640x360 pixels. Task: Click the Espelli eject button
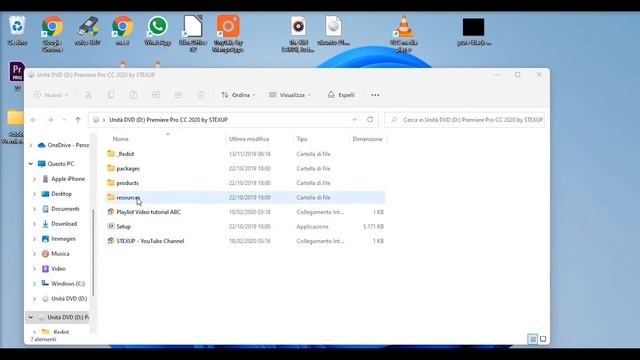(341, 95)
